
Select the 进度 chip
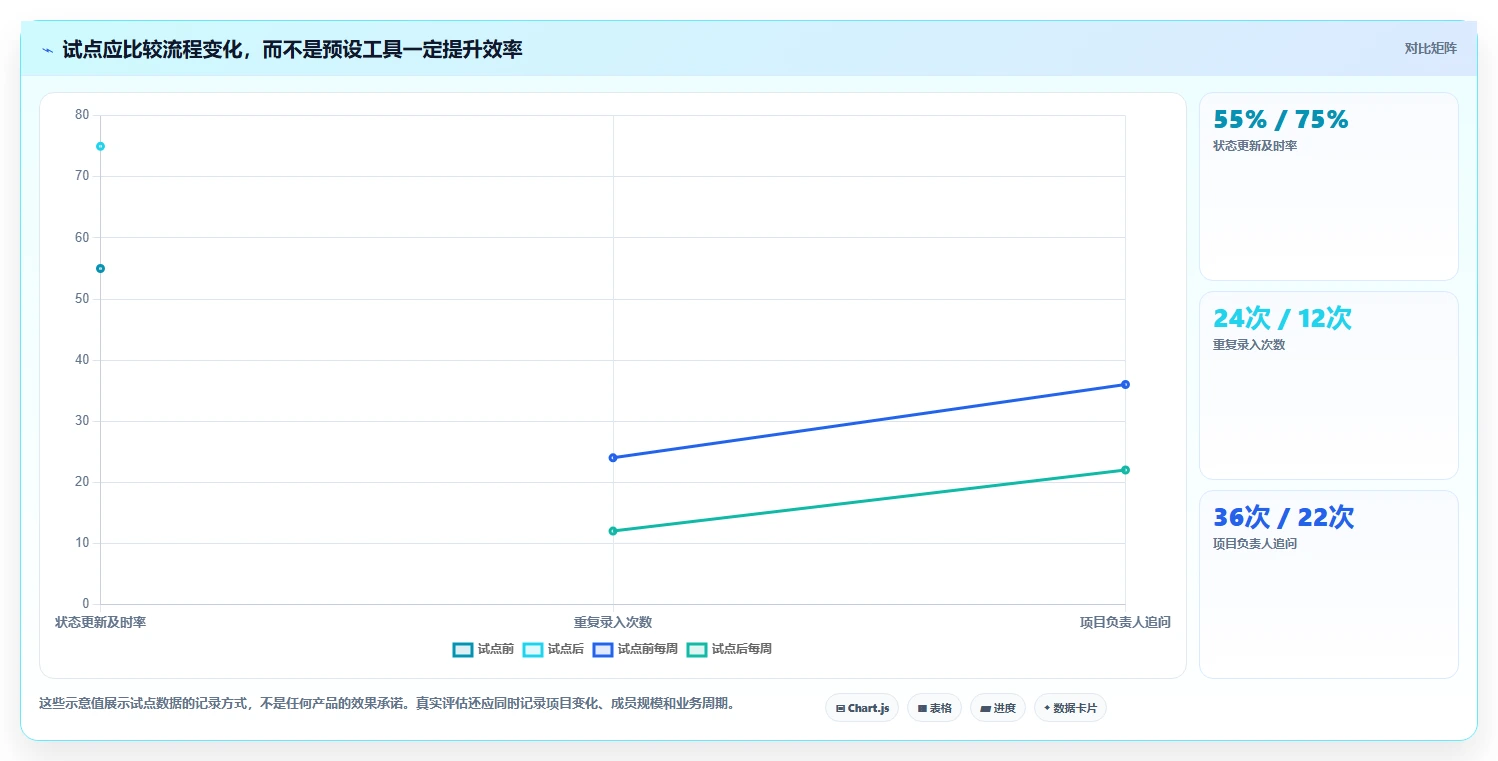[998, 708]
